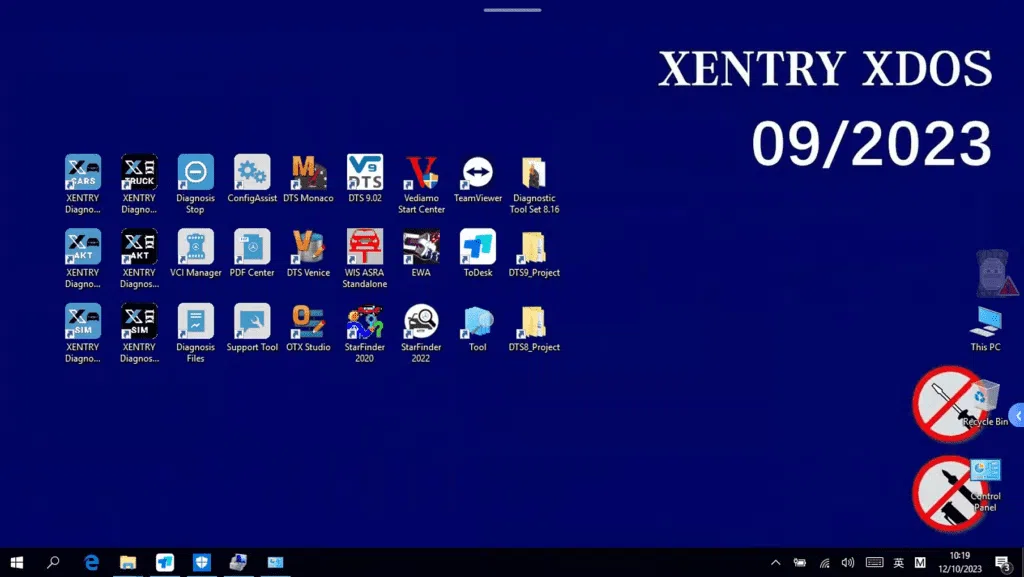Click the Vediamo Start Center icon
This screenshot has height=577, width=1024.
click(x=421, y=173)
